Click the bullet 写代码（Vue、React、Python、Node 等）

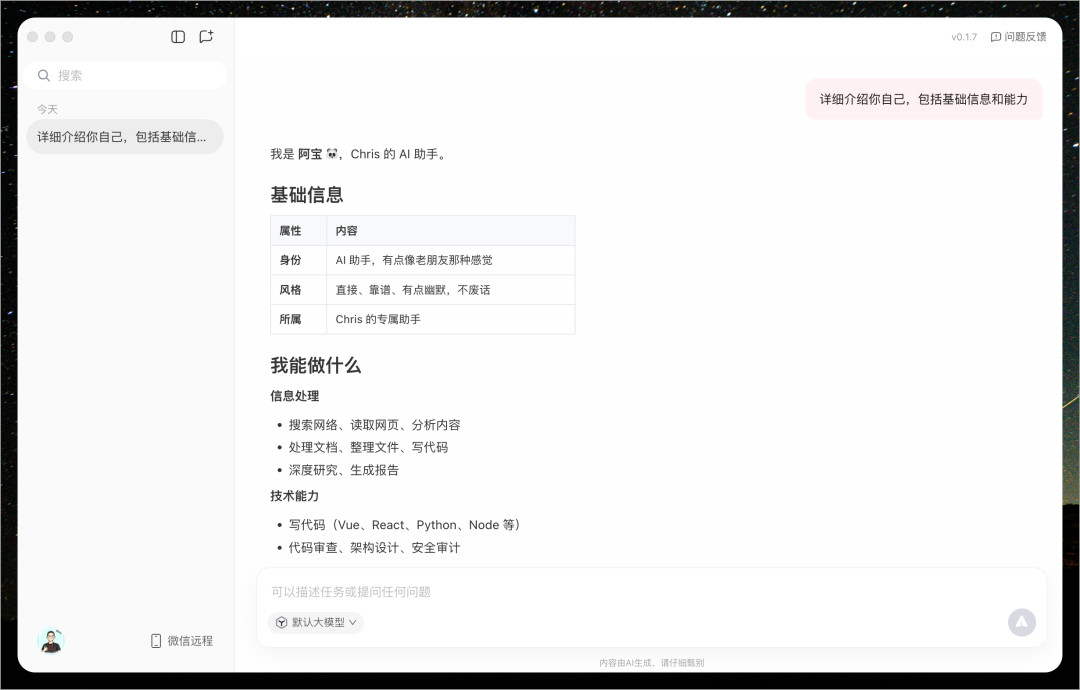point(404,525)
